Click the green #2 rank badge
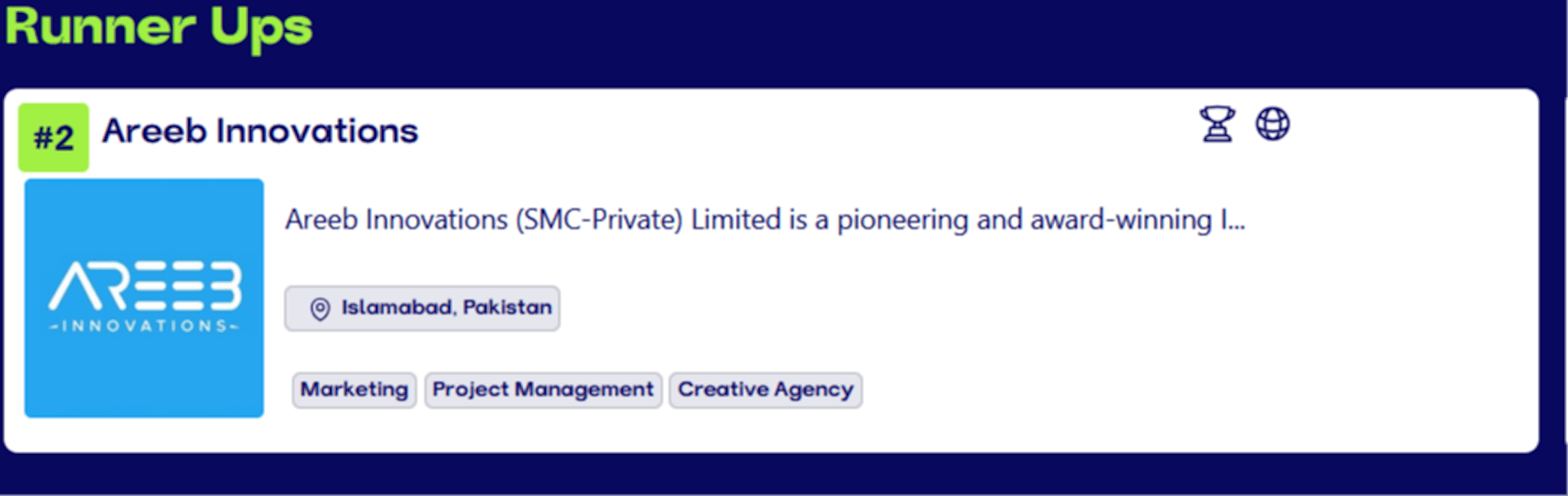 pos(54,138)
